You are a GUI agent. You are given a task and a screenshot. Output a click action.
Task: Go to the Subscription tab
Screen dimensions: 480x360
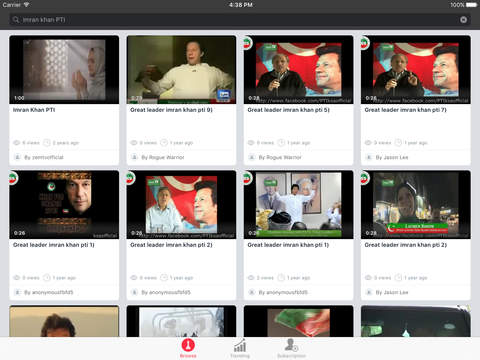point(291,348)
